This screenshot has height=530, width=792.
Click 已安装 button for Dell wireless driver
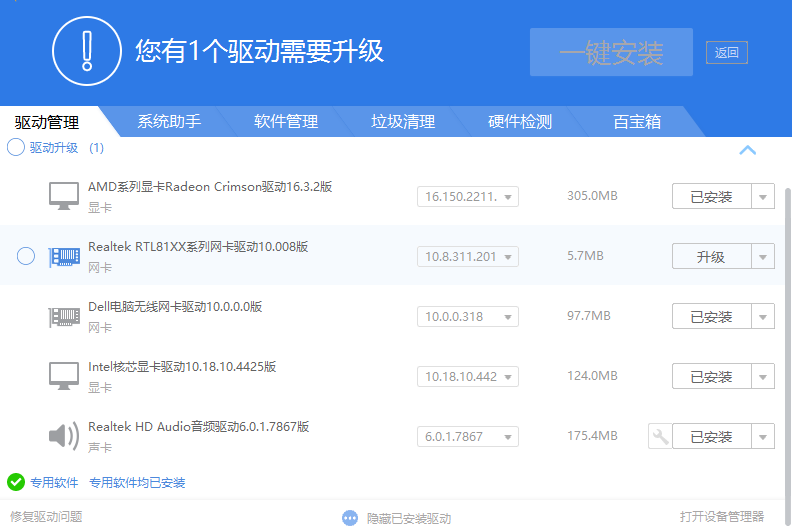pyautogui.click(x=711, y=317)
